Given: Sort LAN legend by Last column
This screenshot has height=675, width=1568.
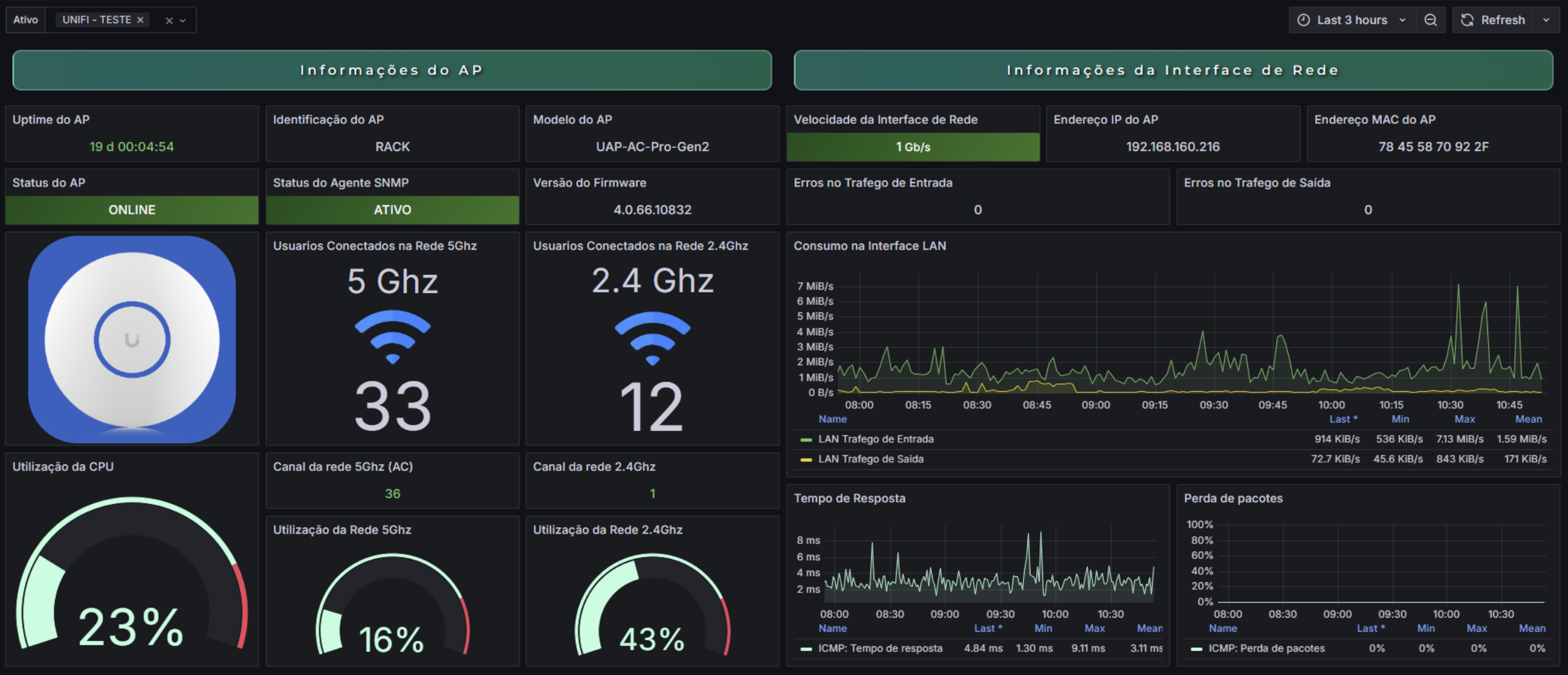Looking at the screenshot, I should point(1343,419).
